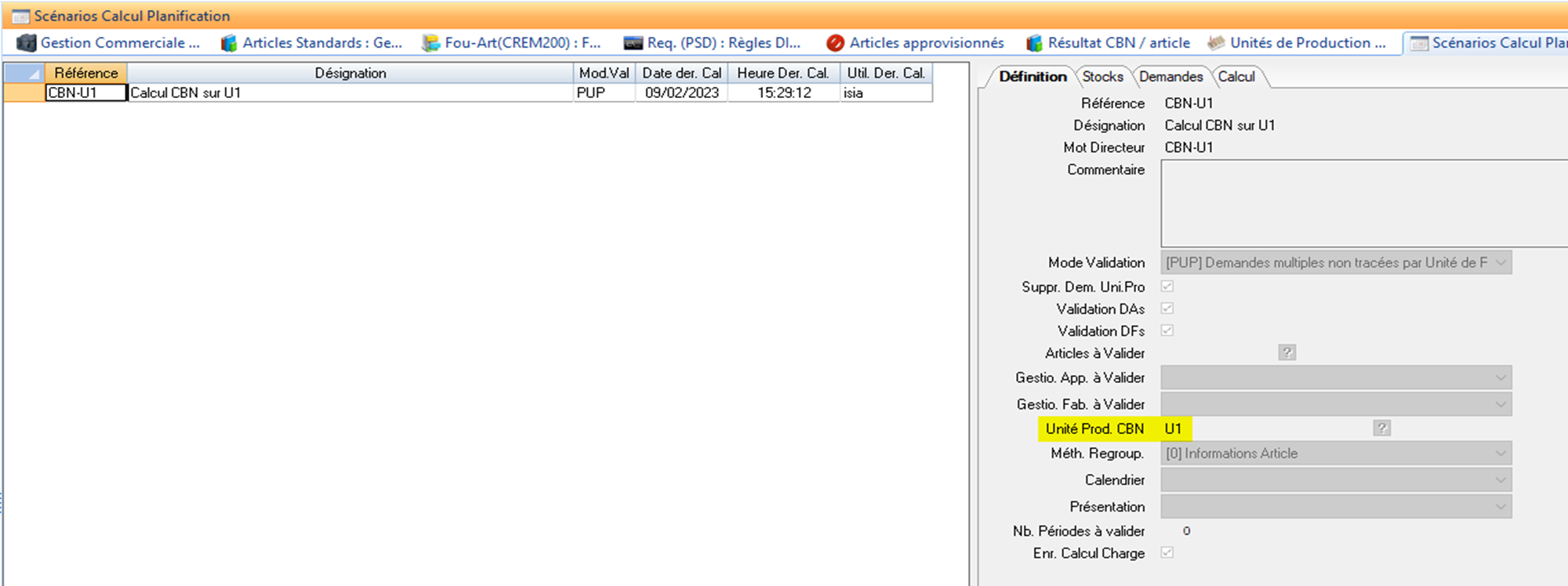This screenshot has width=1568, height=586.
Task: Toggle the Suppr. Dem. Uni.Pro checkbox
Action: pos(1167,287)
